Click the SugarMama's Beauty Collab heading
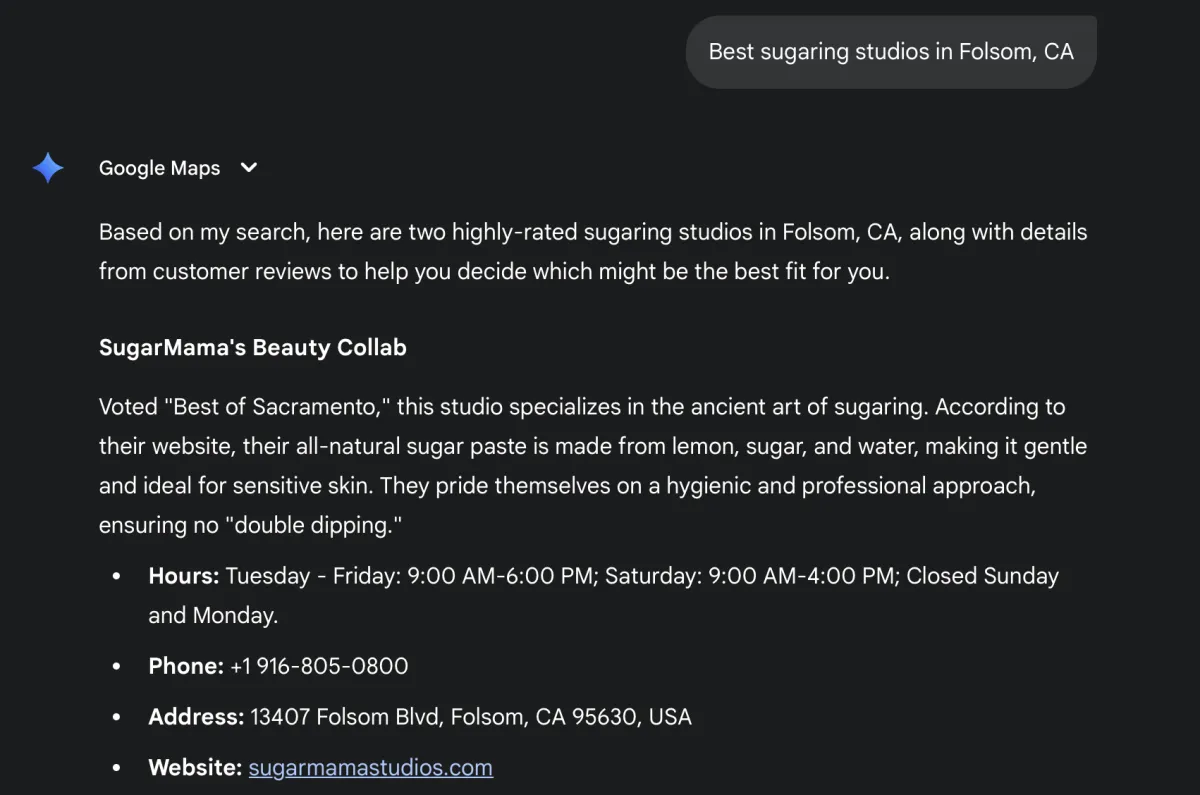 pos(253,348)
